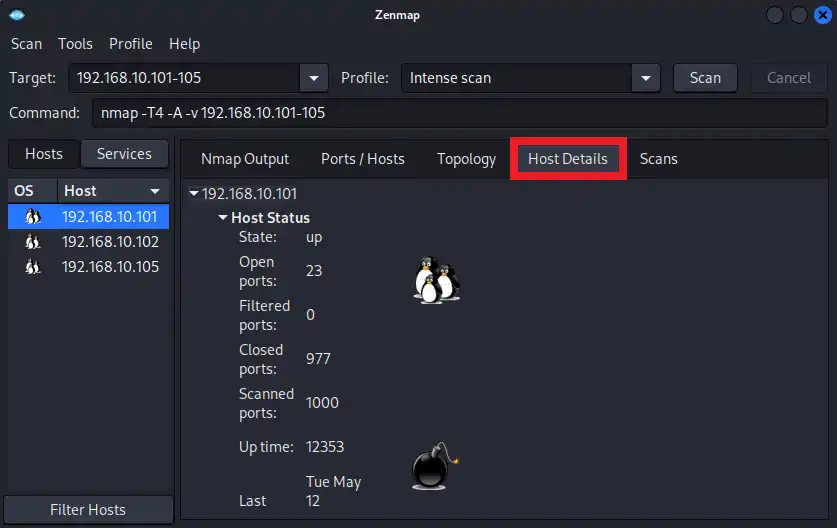Click the OS column header
Image resolution: width=837 pixels, height=528 pixels.
(x=32, y=191)
